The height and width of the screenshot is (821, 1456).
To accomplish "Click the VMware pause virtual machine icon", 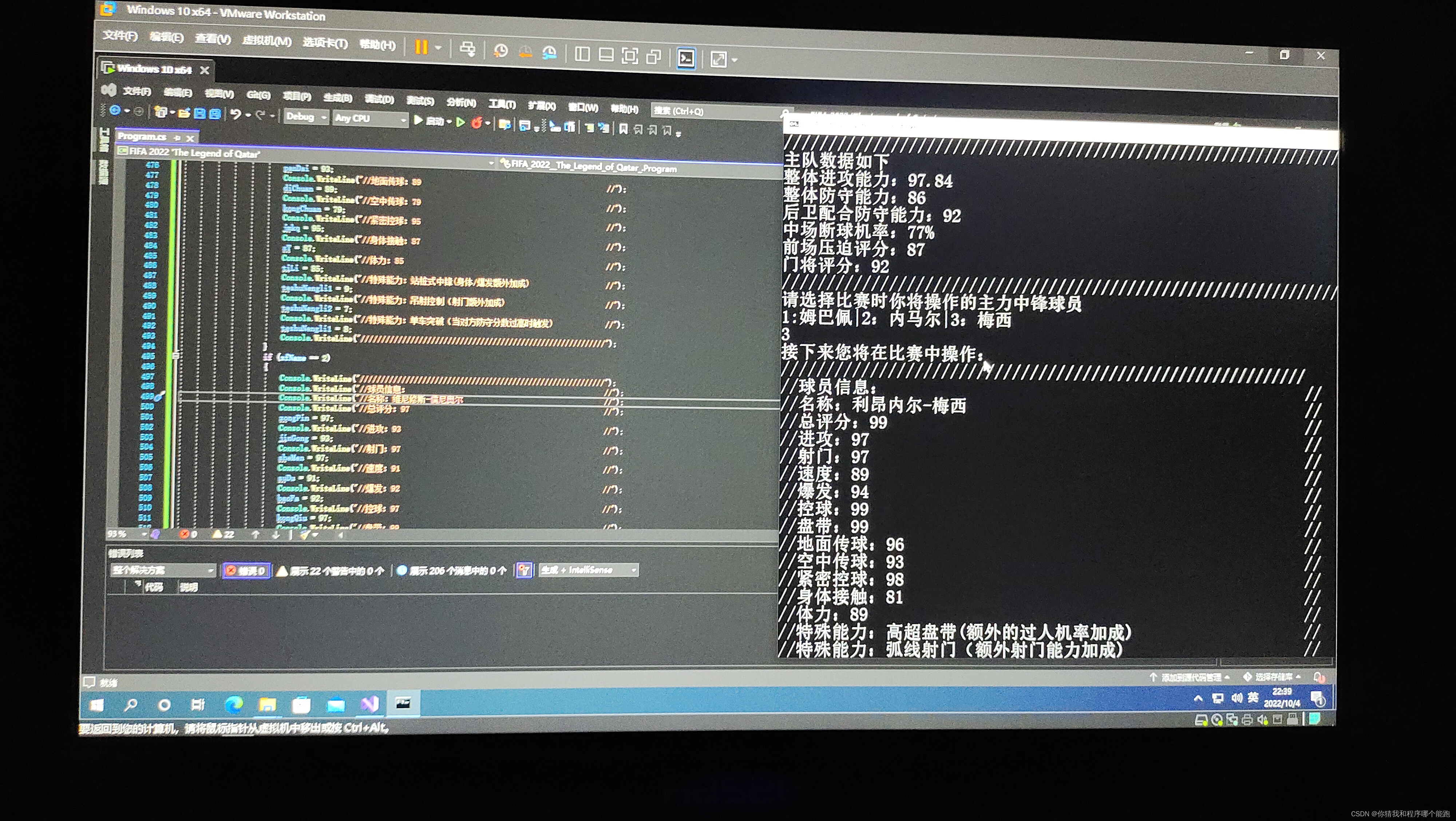I will (421, 47).
